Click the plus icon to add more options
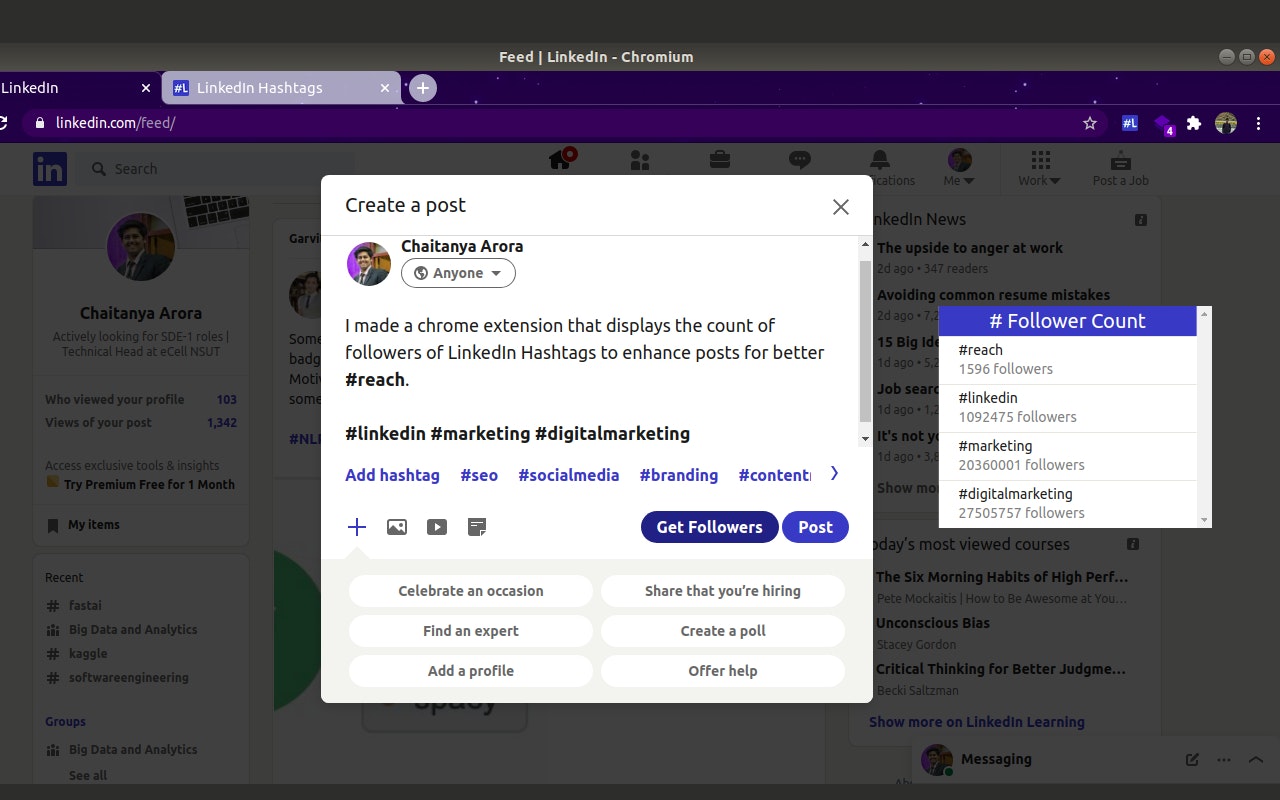The height and width of the screenshot is (800, 1280). (x=357, y=527)
